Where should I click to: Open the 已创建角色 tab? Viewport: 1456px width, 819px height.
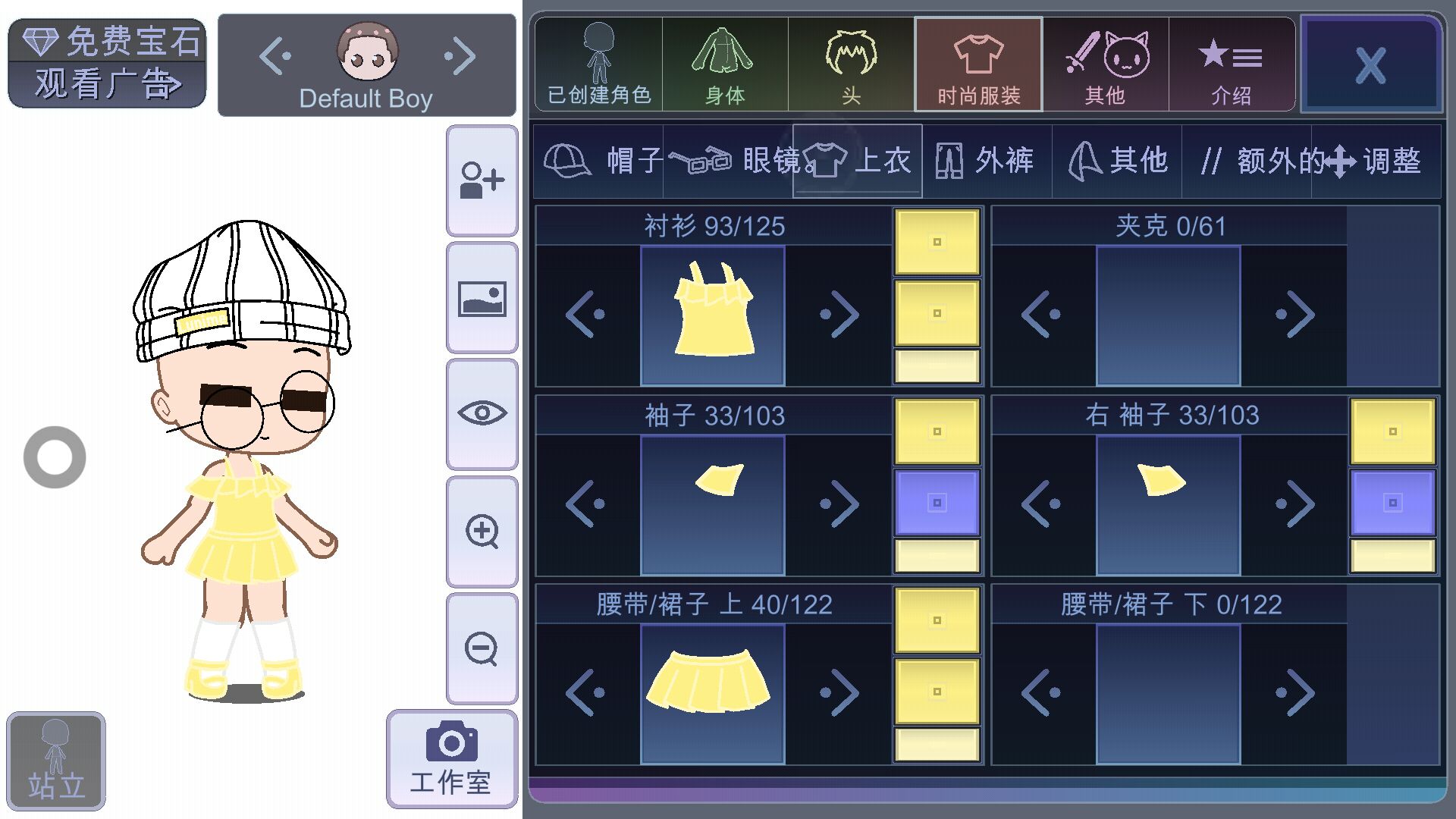[599, 65]
